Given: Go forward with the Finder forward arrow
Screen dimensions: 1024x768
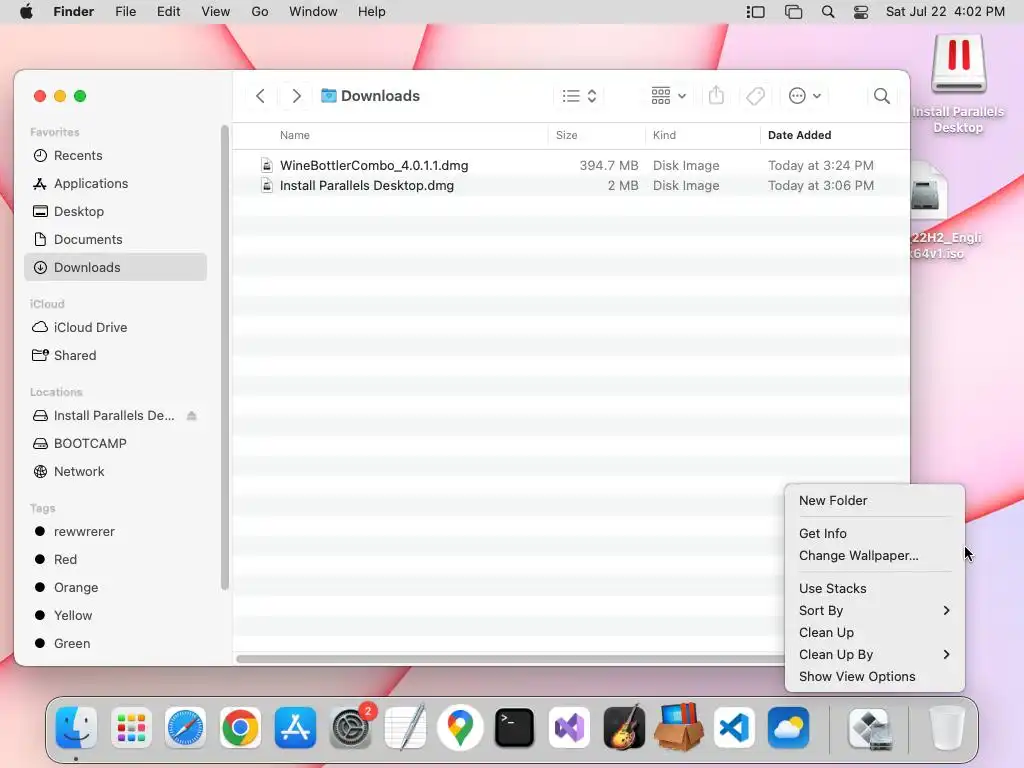Looking at the screenshot, I should [296, 96].
